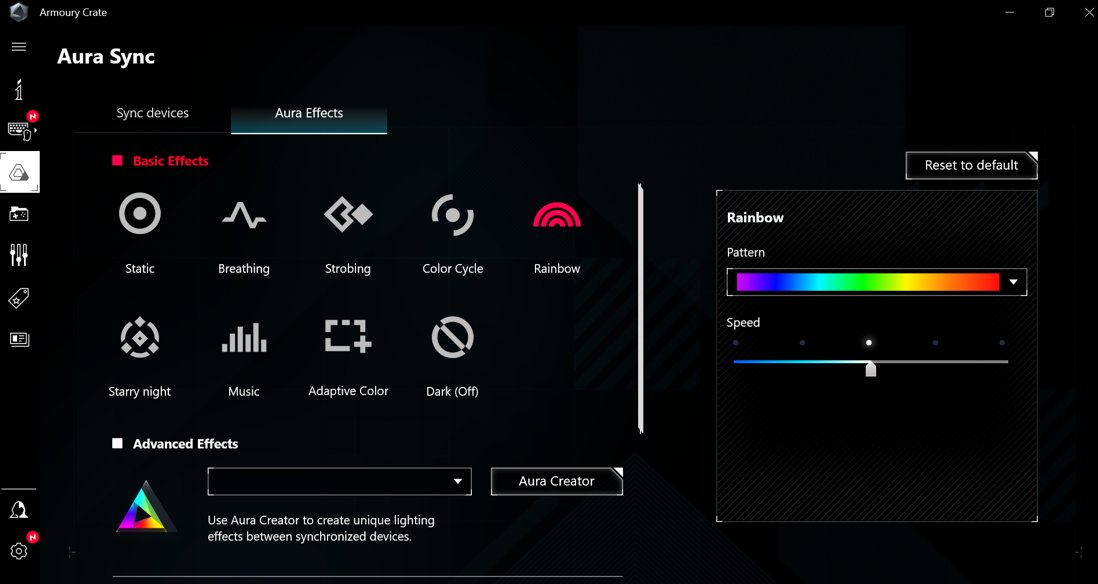
Task: Expand the Rainbow pattern dropdown arrow
Action: pos(1013,282)
